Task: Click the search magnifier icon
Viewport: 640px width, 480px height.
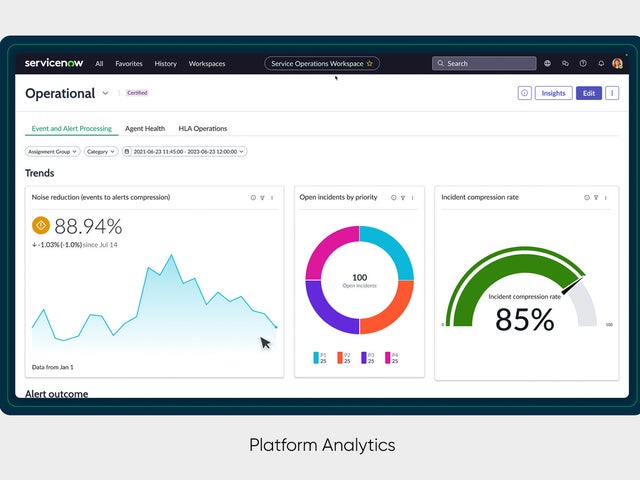Action: click(x=440, y=63)
